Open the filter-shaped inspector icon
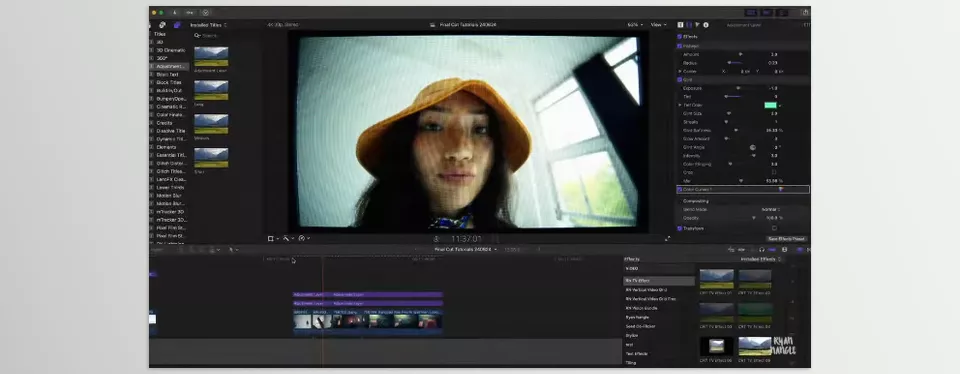This screenshot has width=960, height=374. [x=697, y=25]
